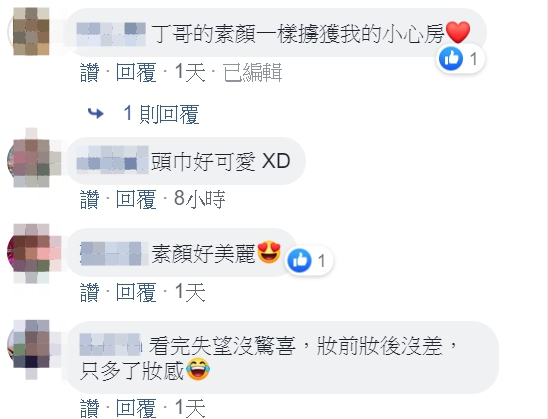
Task: Like the 頭巾好可愛 XD comment
Action: [89, 199]
